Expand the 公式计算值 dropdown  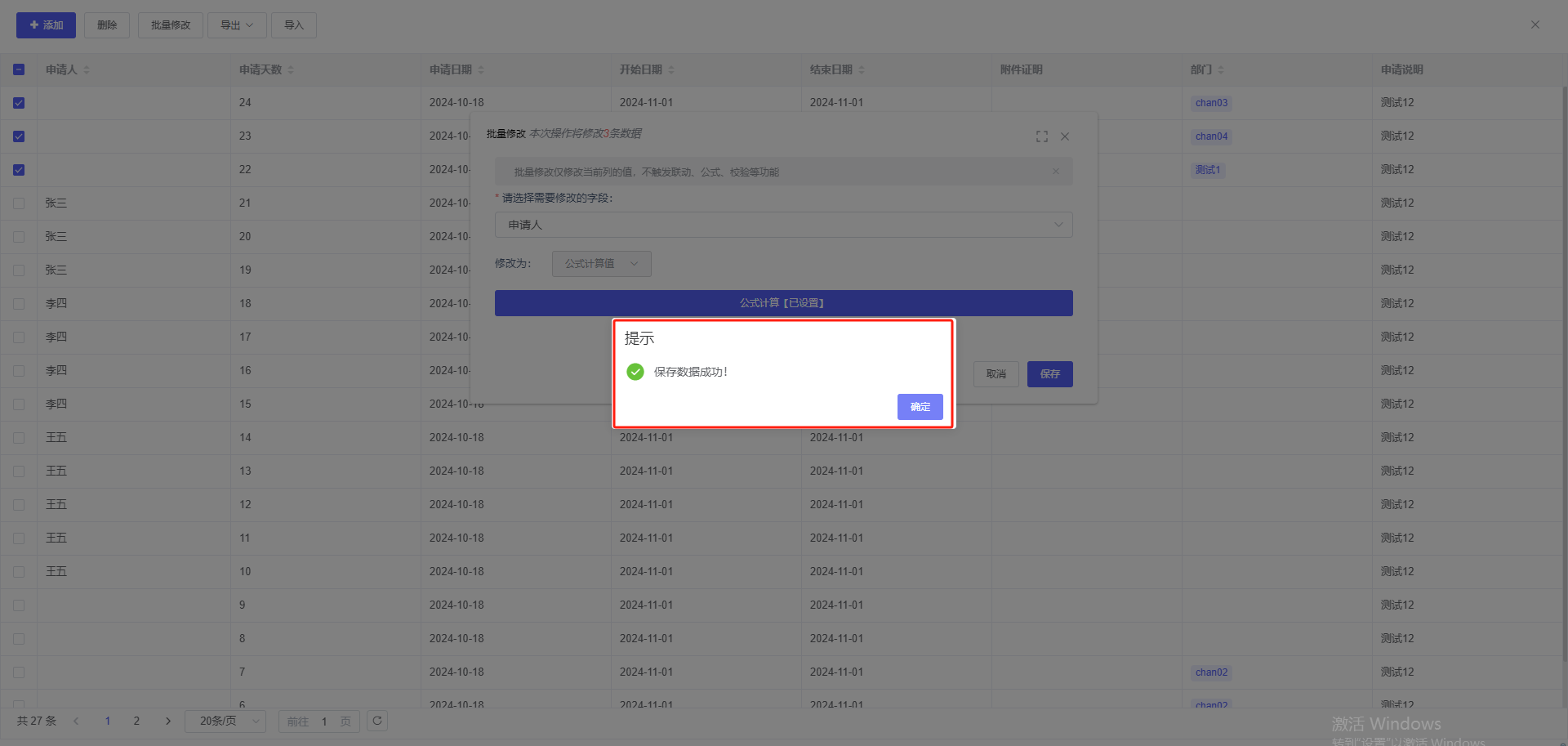pyautogui.click(x=601, y=264)
